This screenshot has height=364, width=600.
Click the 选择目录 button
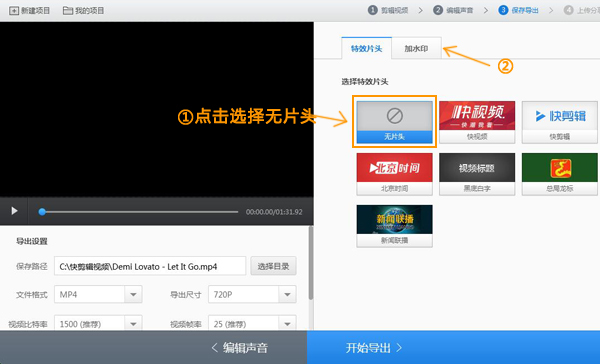[273, 266]
